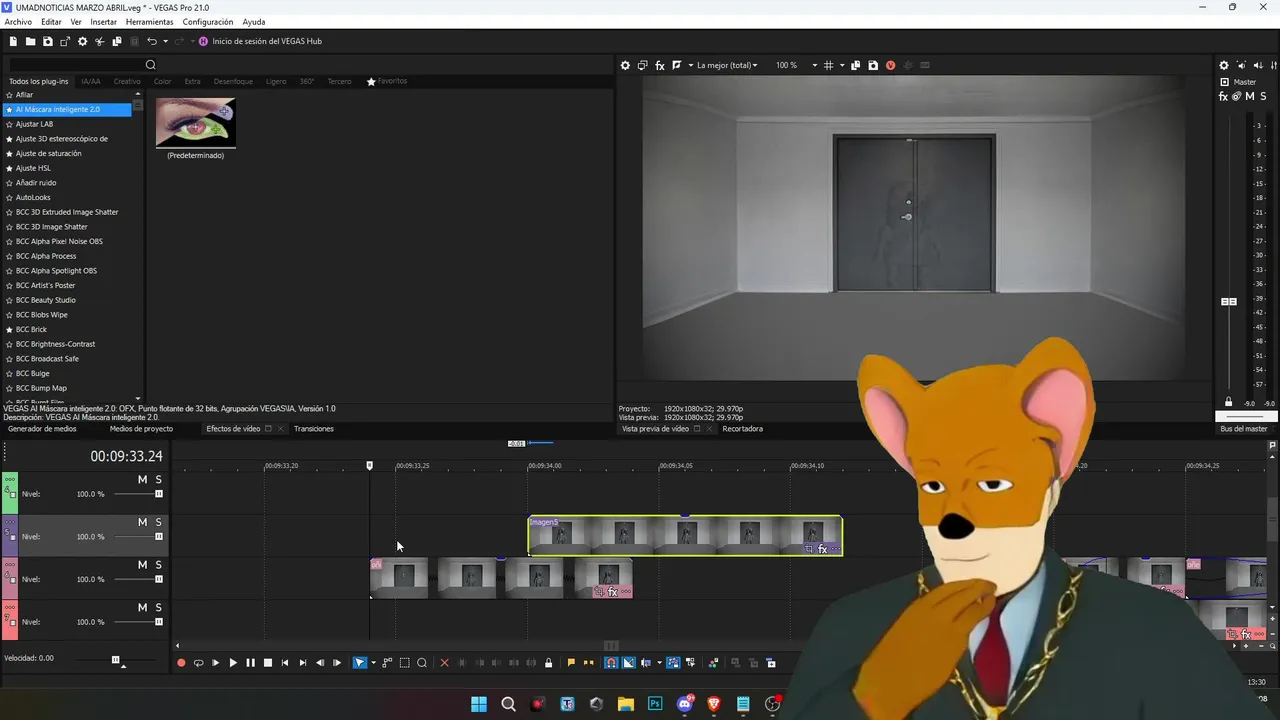Click Inicio de sesión del VEGAS Hub
The image size is (1280, 720).
(x=267, y=41)
